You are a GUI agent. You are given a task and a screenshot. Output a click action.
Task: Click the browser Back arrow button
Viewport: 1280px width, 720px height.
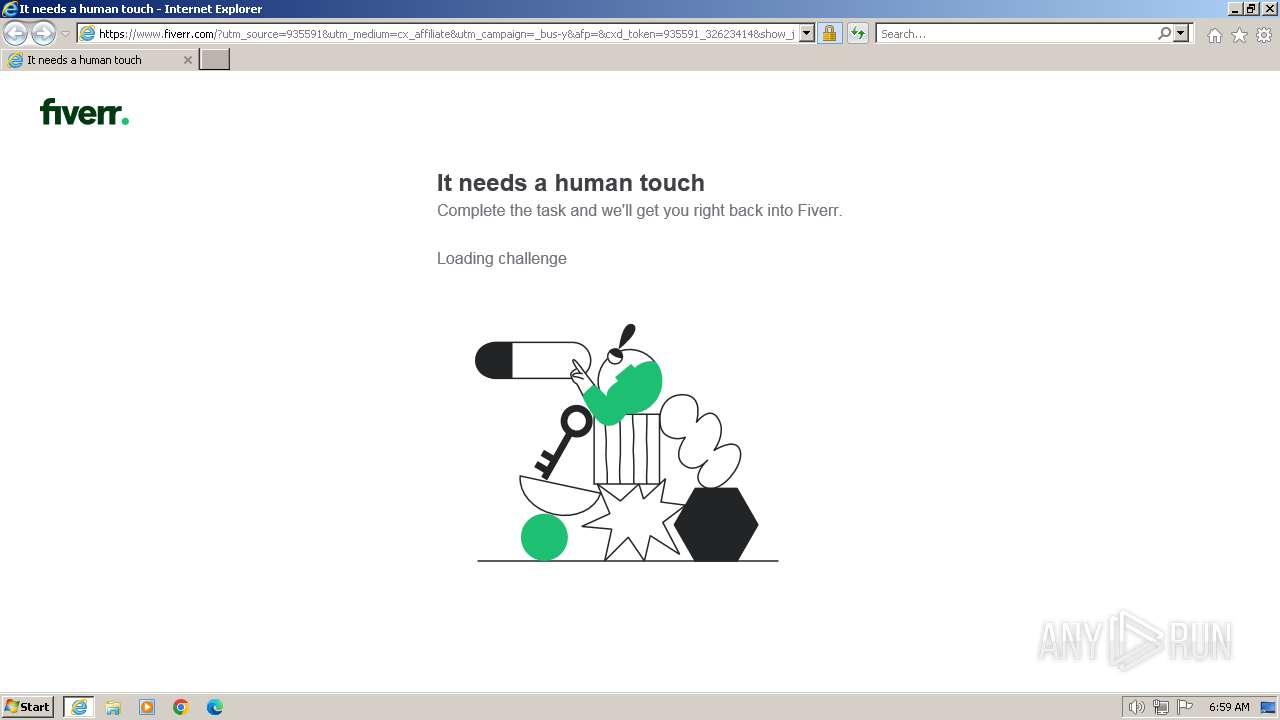tap(15, 34)
